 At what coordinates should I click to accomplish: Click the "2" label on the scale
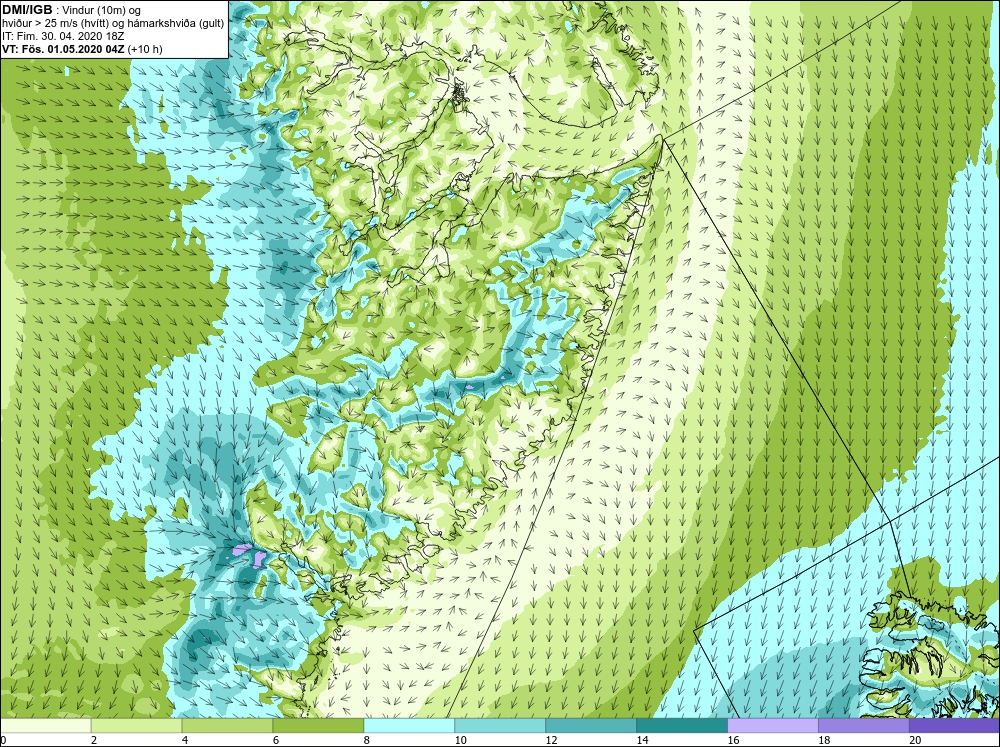pyautogui.click(x=94, y=740)
